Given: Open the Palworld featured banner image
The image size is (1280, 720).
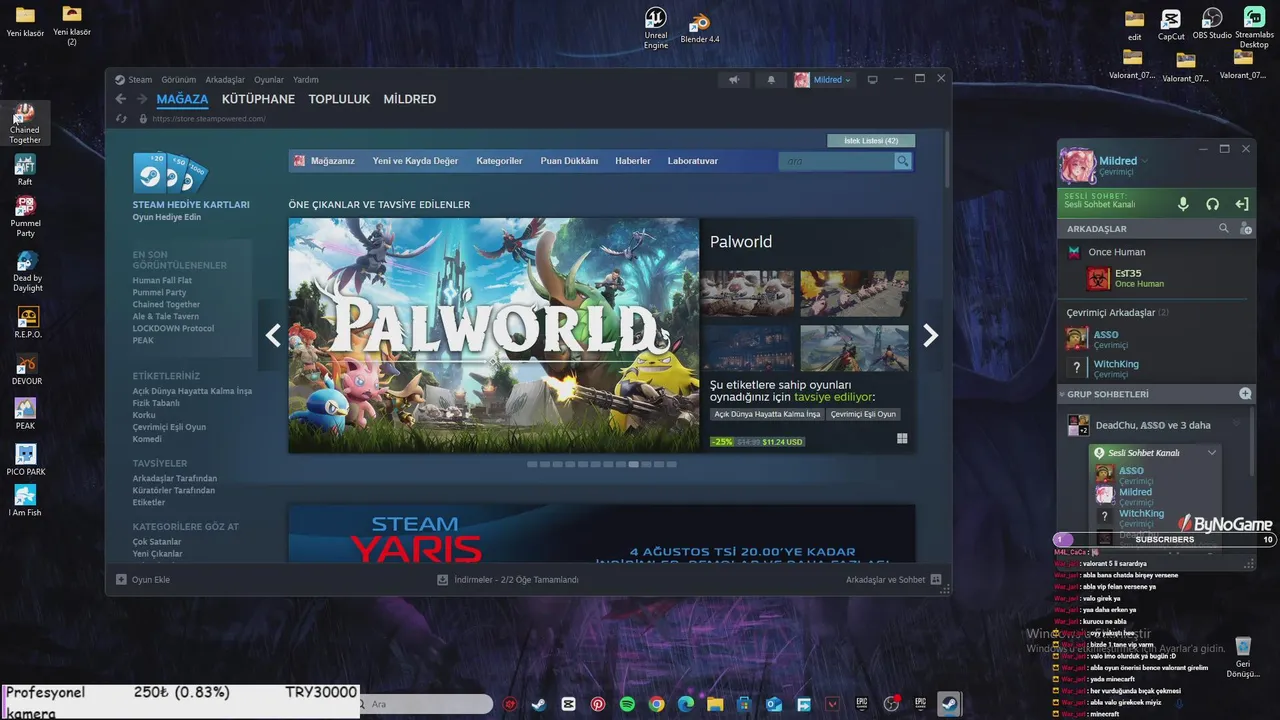Looking at the screenshot, I should 494,335.
